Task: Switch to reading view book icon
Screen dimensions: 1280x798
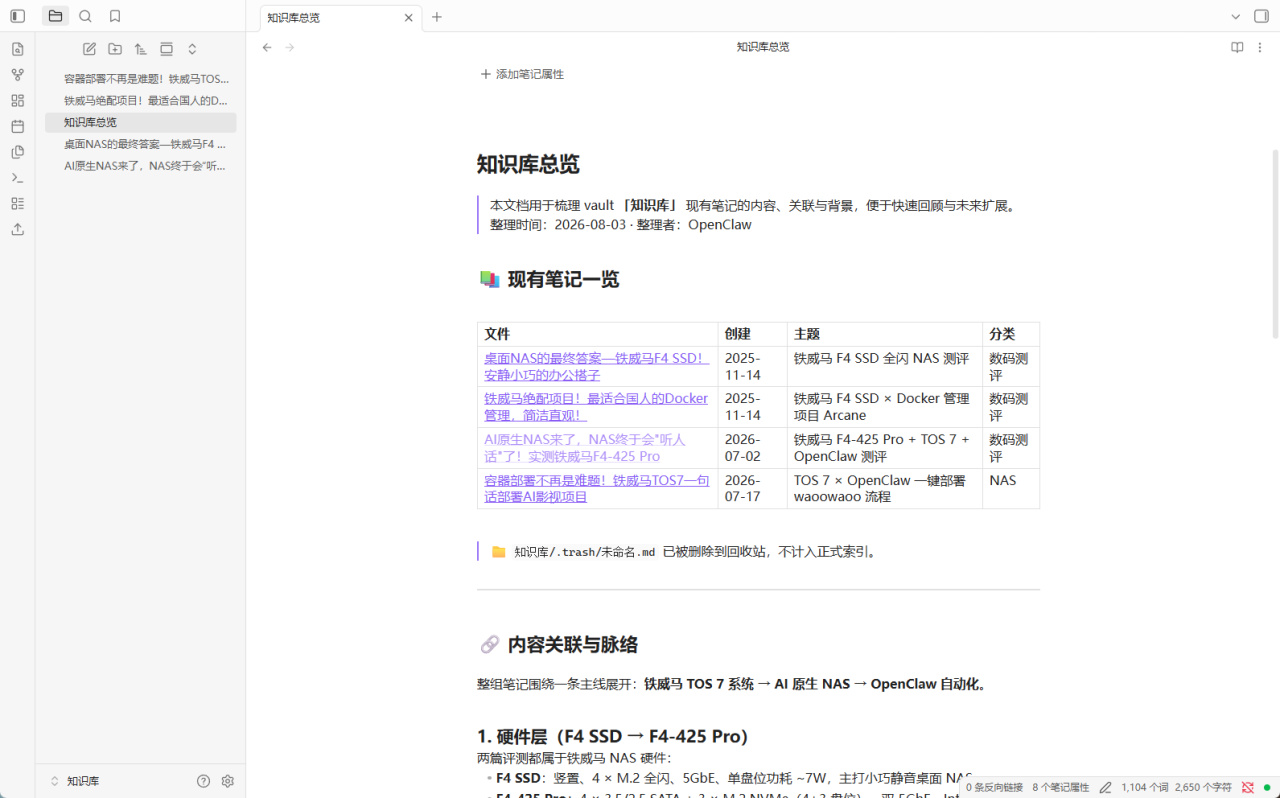Action: pyautogui.click(x=1237, y=47)
